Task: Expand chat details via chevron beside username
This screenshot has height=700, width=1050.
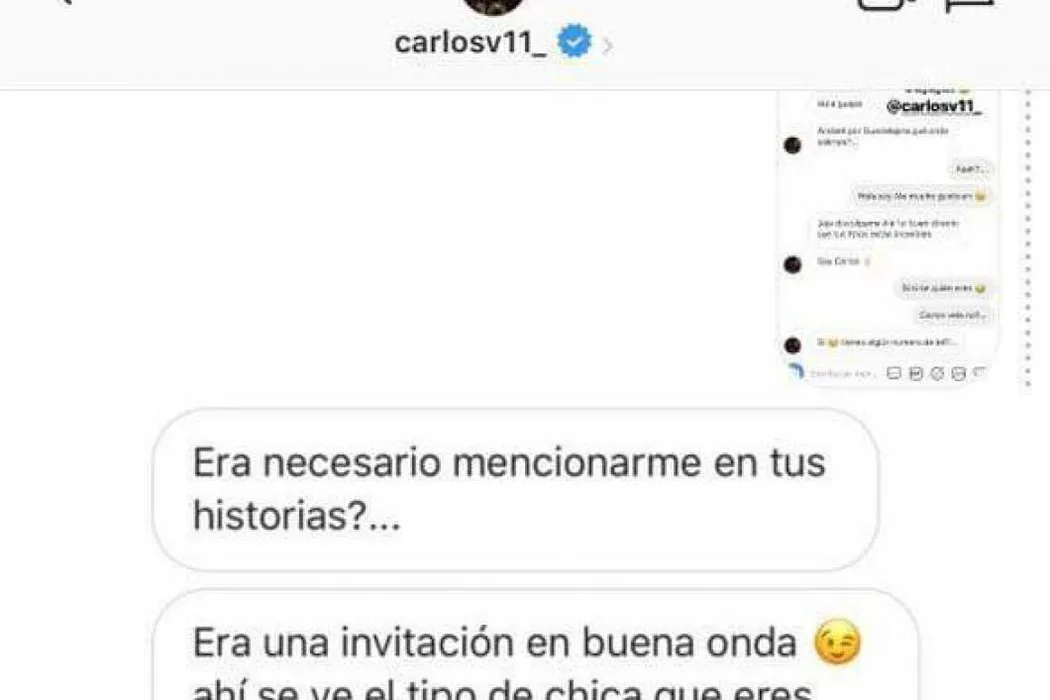Action: [607, 46]
